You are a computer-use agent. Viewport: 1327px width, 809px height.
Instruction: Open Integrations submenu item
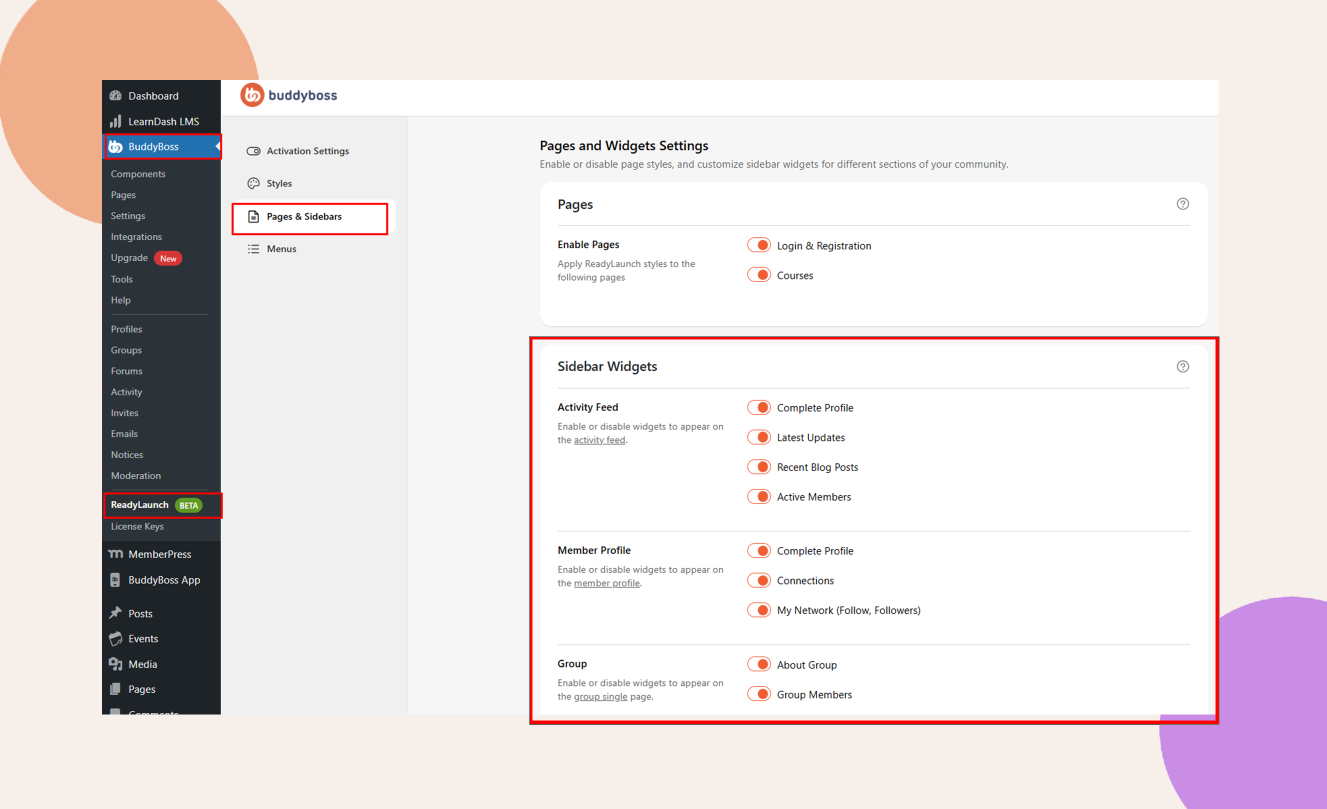[x=136, y=237]
